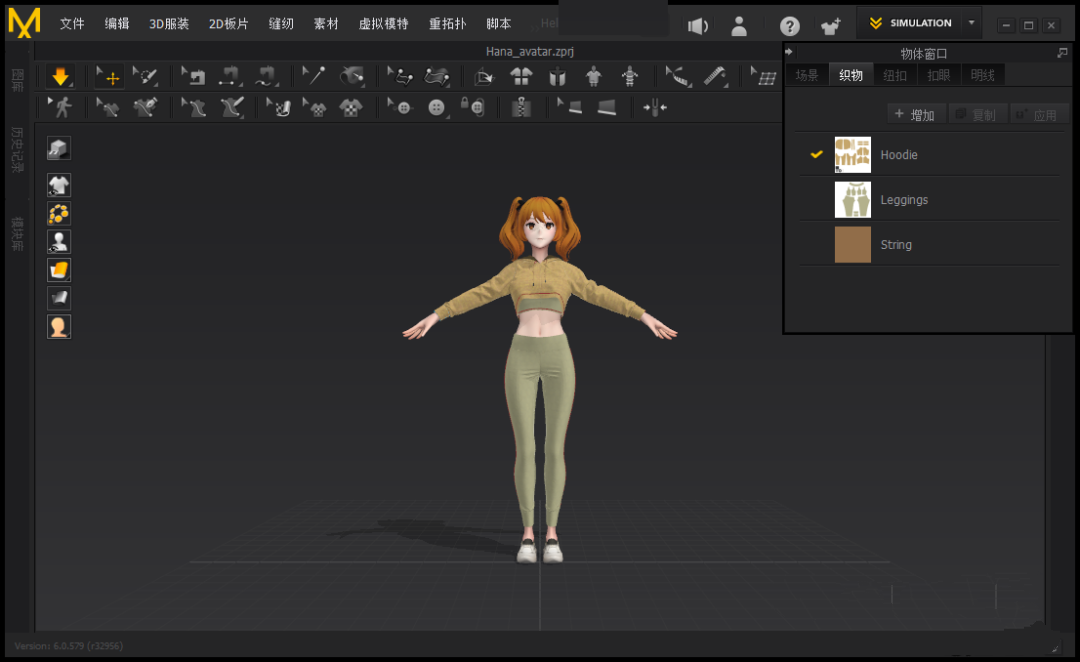1080x662 pixels.
Task: Select the Graphic checkered shirt tool
Action: [351, 107]
